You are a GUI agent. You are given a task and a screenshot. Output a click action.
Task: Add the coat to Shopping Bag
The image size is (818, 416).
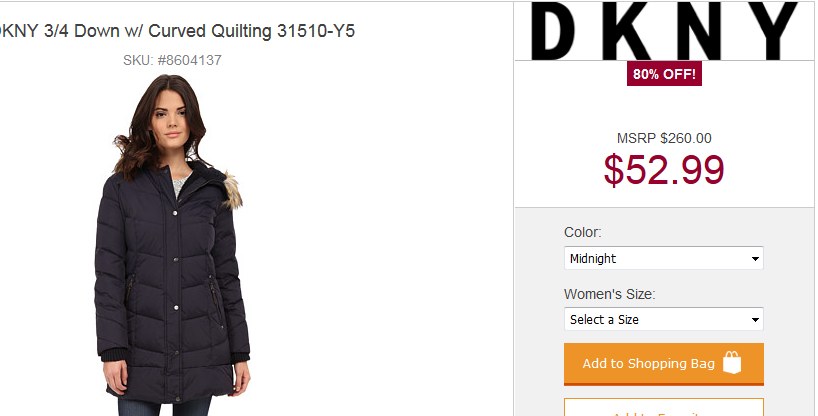[x=664, y=364]
